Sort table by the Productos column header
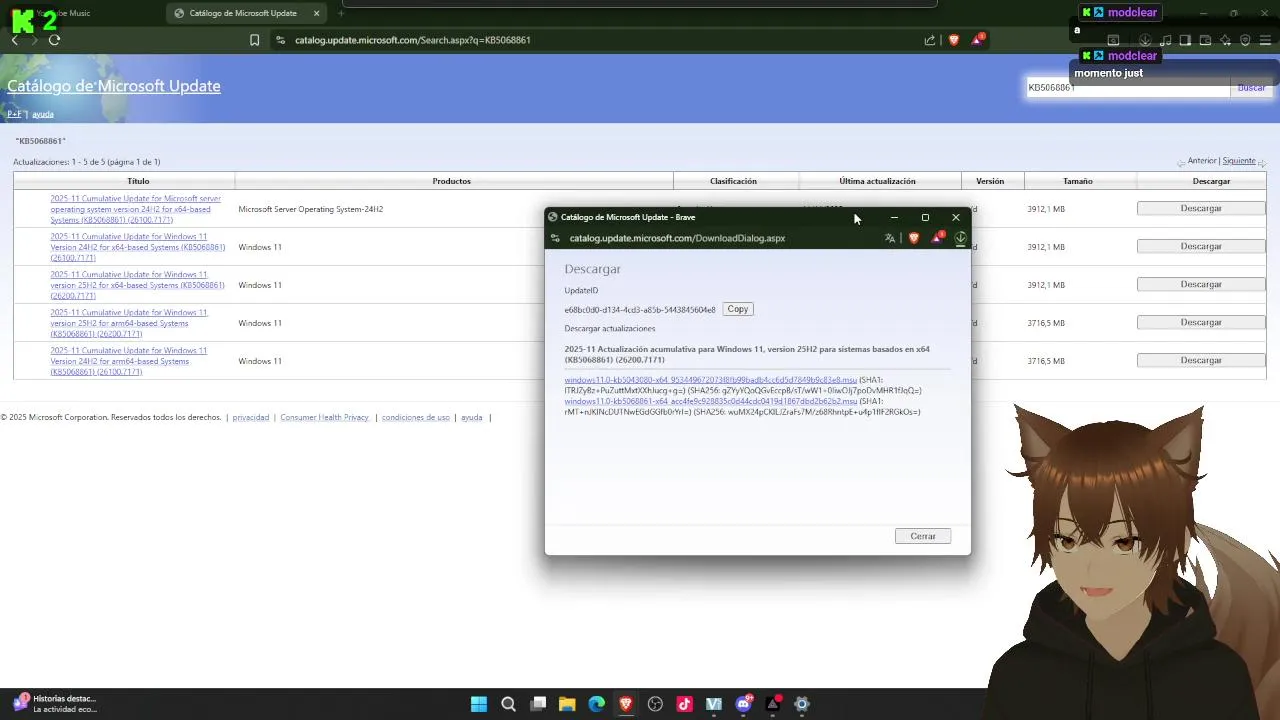Image resolution: width=1280 pixels, height=720 pixels. tap(452, 181)
